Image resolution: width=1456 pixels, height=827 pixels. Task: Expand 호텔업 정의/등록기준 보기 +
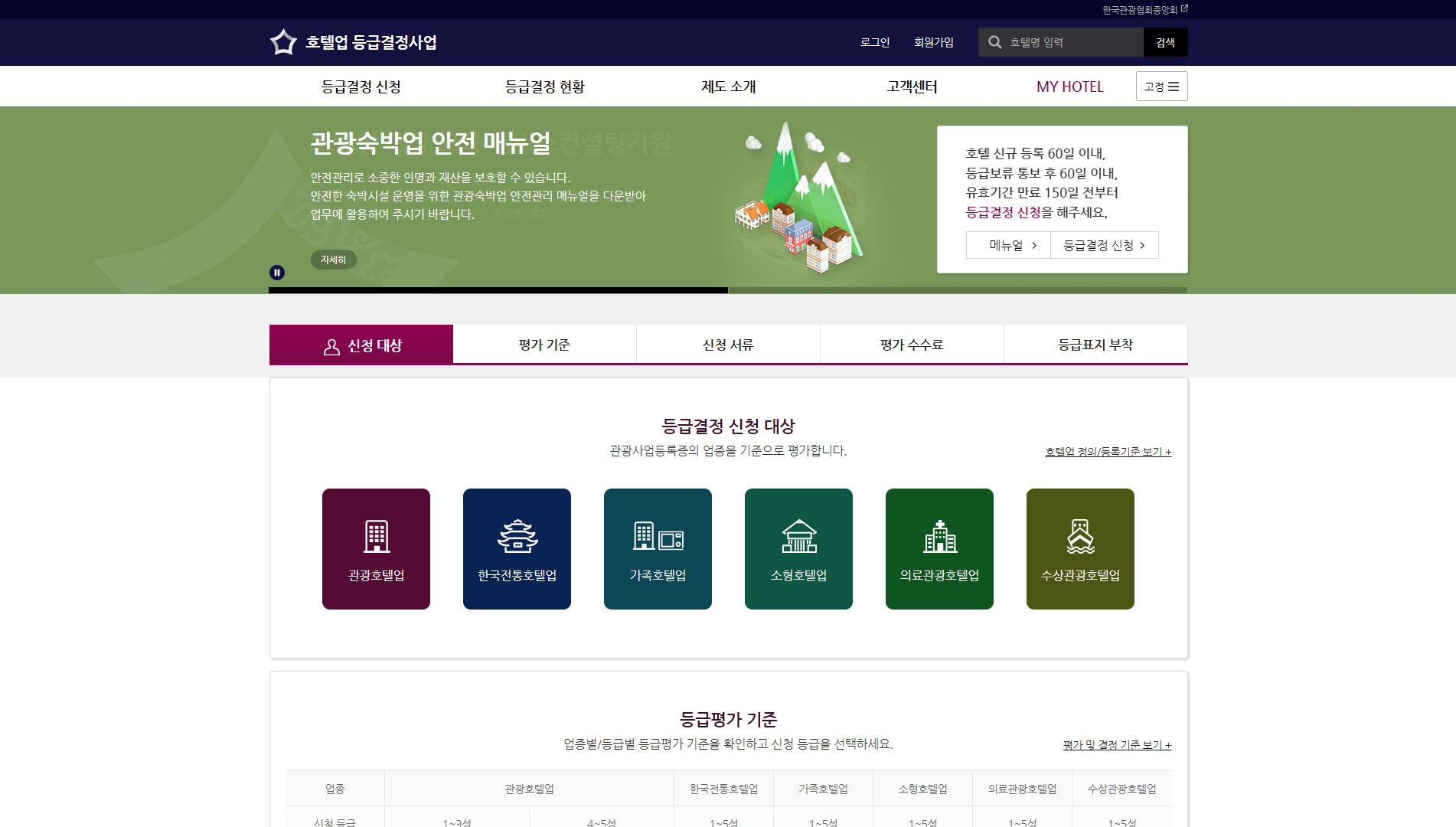pos(1108,452)
